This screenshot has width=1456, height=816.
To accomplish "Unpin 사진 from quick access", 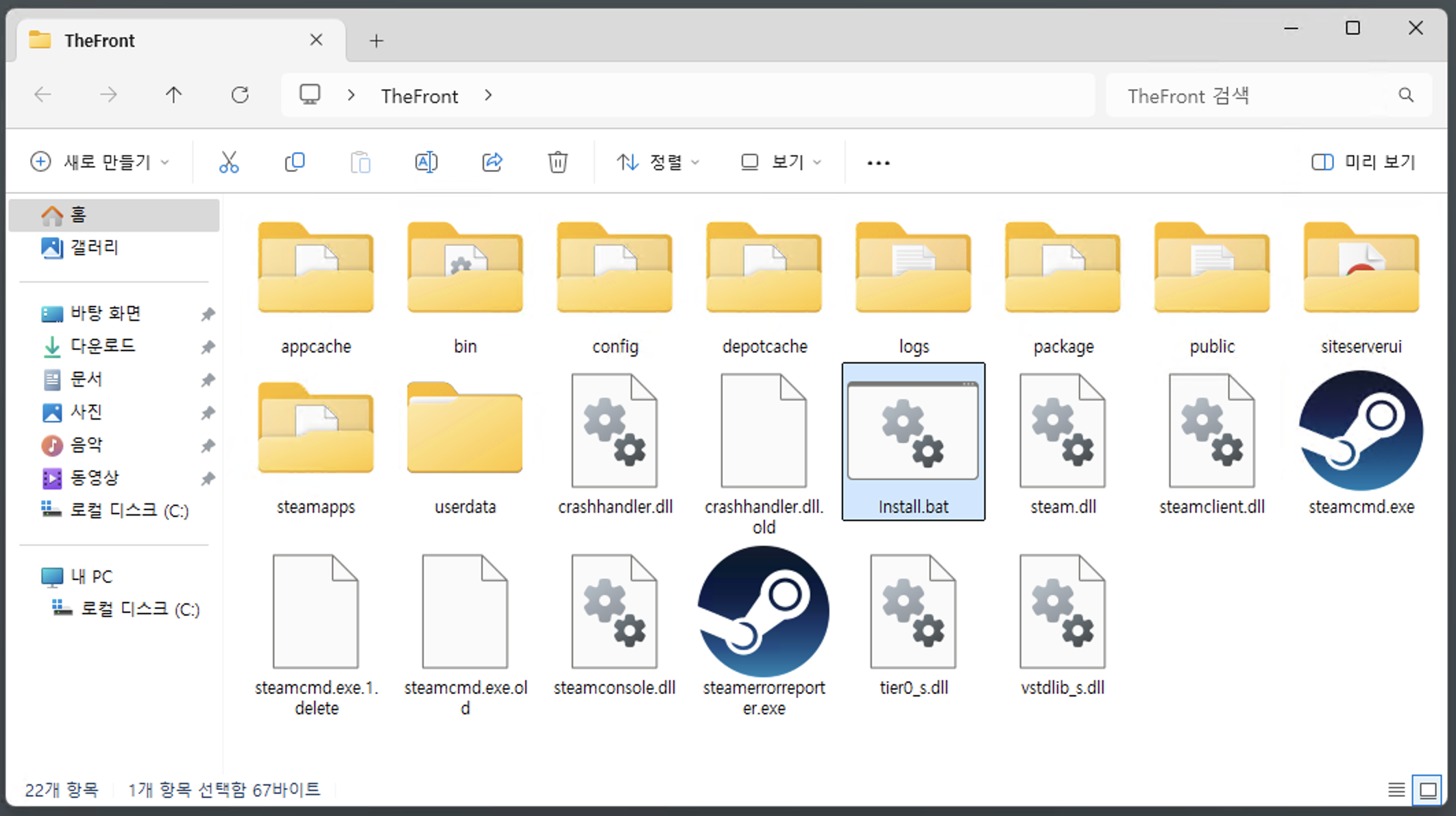I will pos(208,413).
